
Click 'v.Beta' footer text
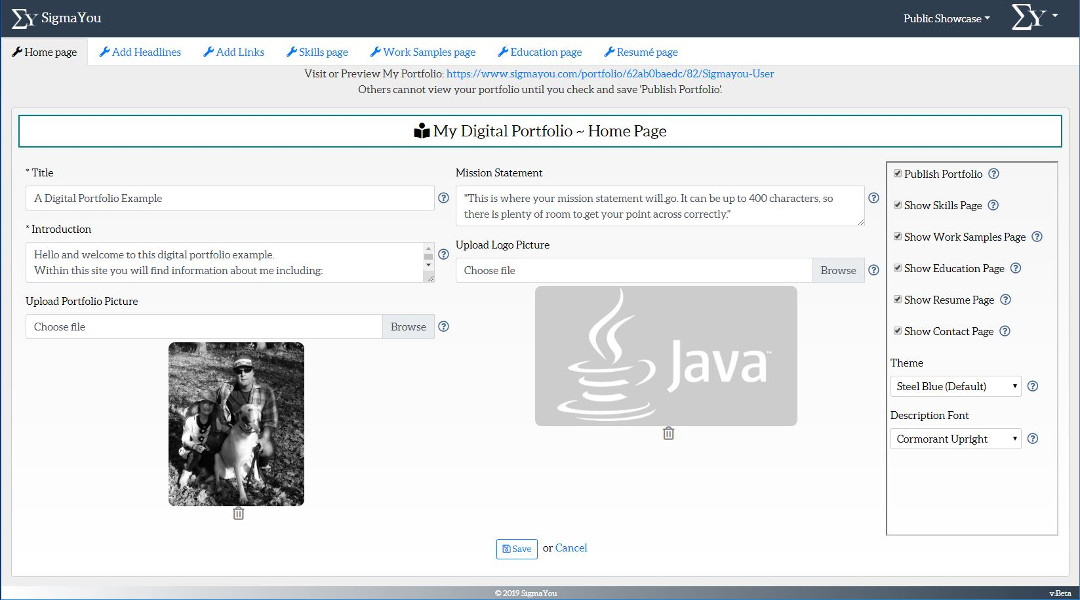point(1060,593)
